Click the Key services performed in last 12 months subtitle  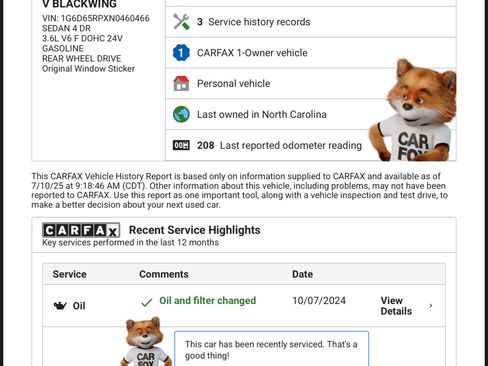130,242
